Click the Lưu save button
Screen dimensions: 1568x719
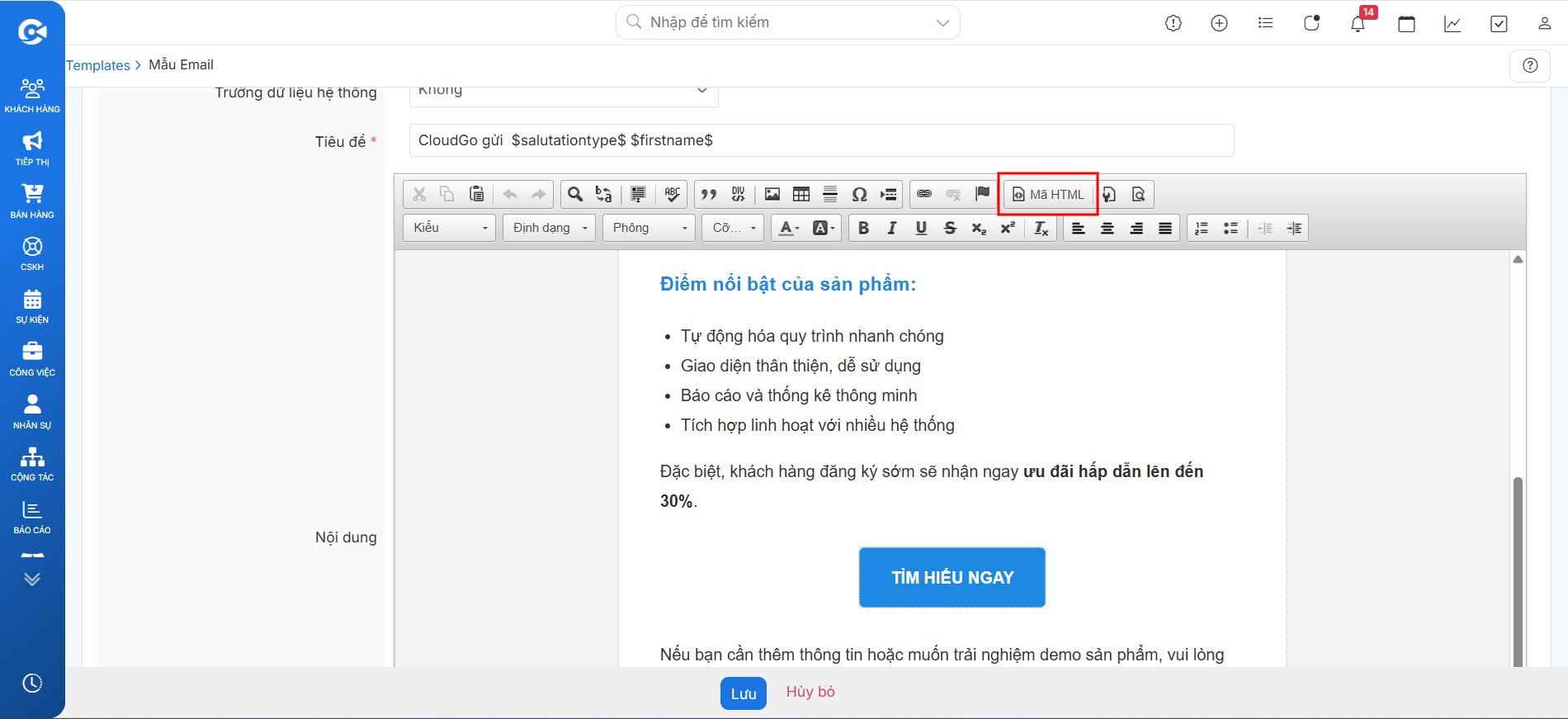click(x=743, y=693)
